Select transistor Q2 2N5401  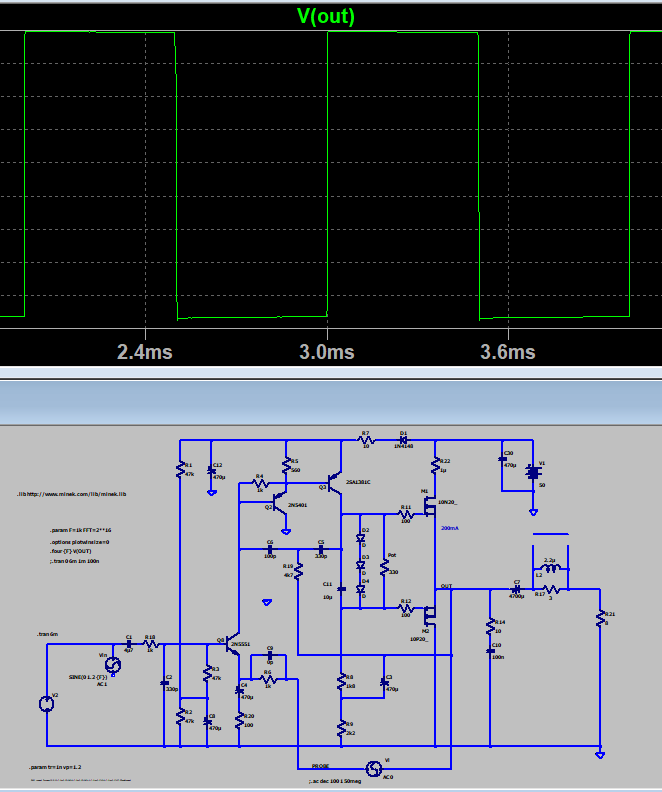pos(279,503)
